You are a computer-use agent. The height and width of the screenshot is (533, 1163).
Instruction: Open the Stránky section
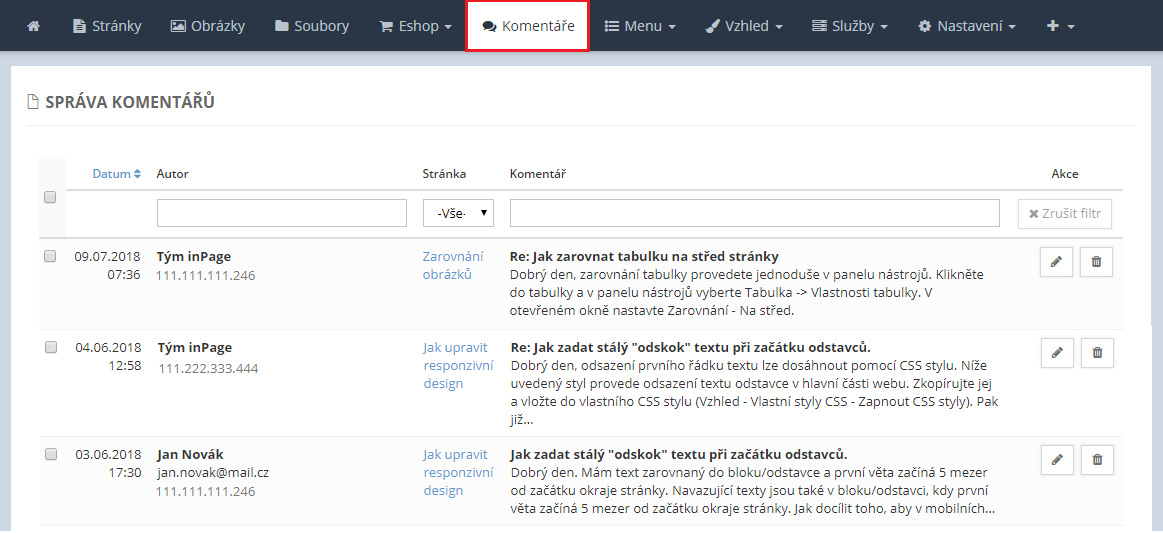click(107, 26)
